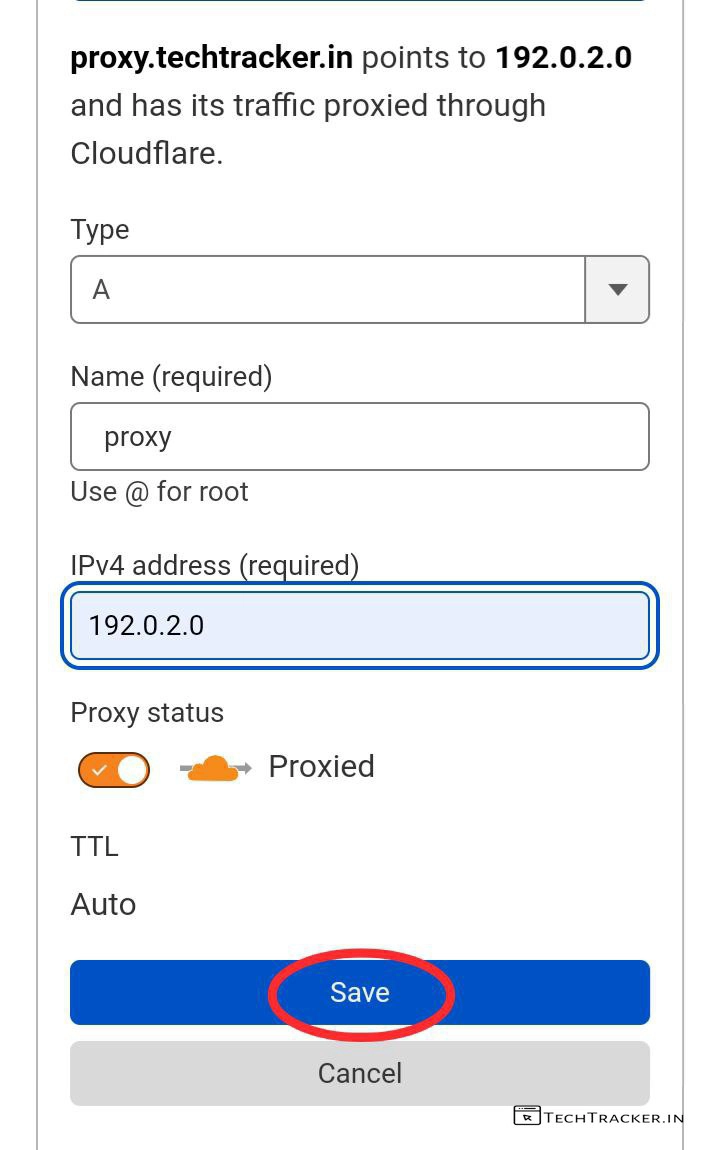Screen dimensions: 720x1150
Task: Click the orange Cloudflare cloud icon
Action: (214, 768)
